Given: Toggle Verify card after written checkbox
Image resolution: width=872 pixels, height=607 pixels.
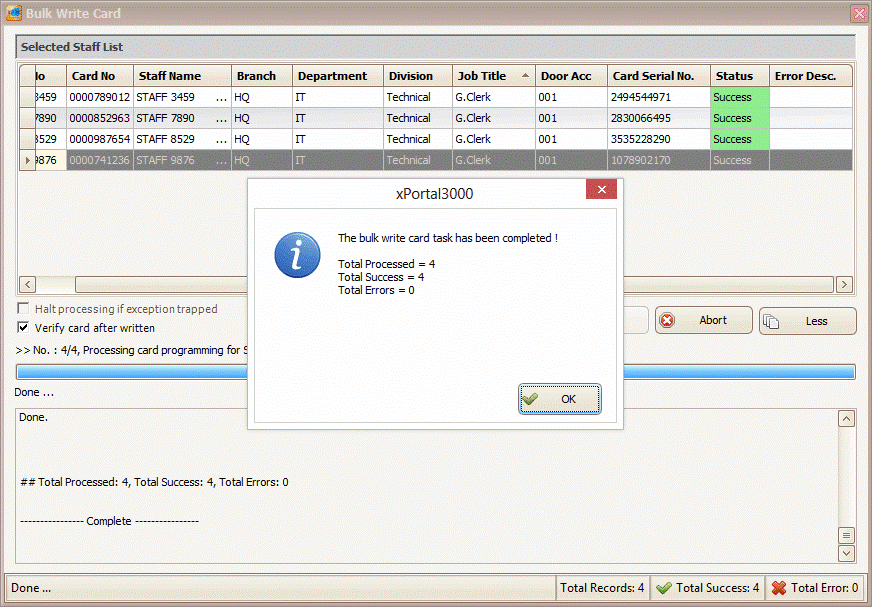Looking at the screenshot, I should point(24,328).
